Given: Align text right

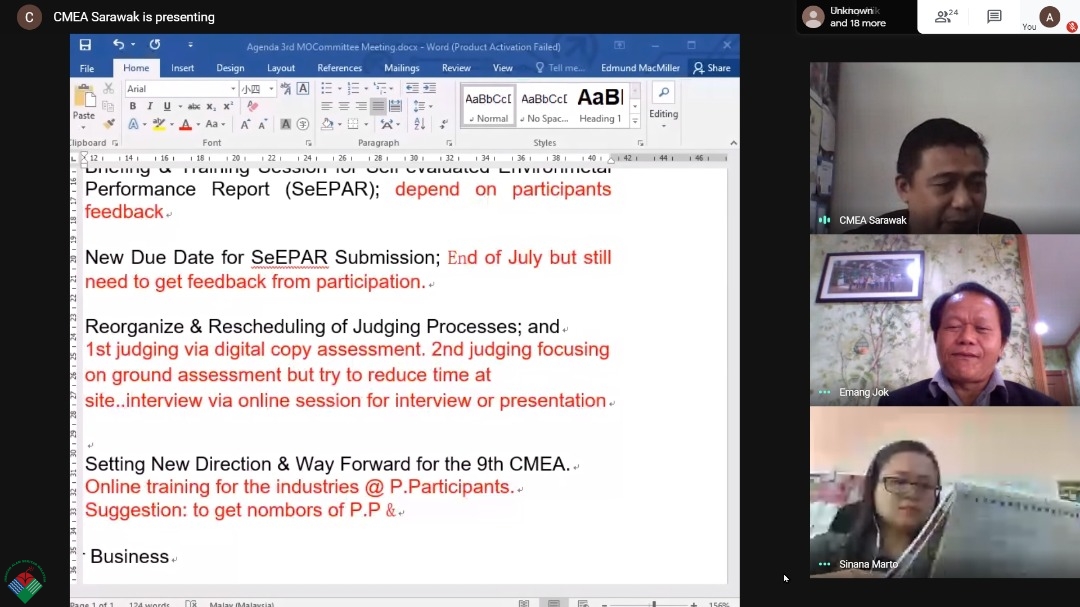Looking at the screenshot, I should (361, 106).
